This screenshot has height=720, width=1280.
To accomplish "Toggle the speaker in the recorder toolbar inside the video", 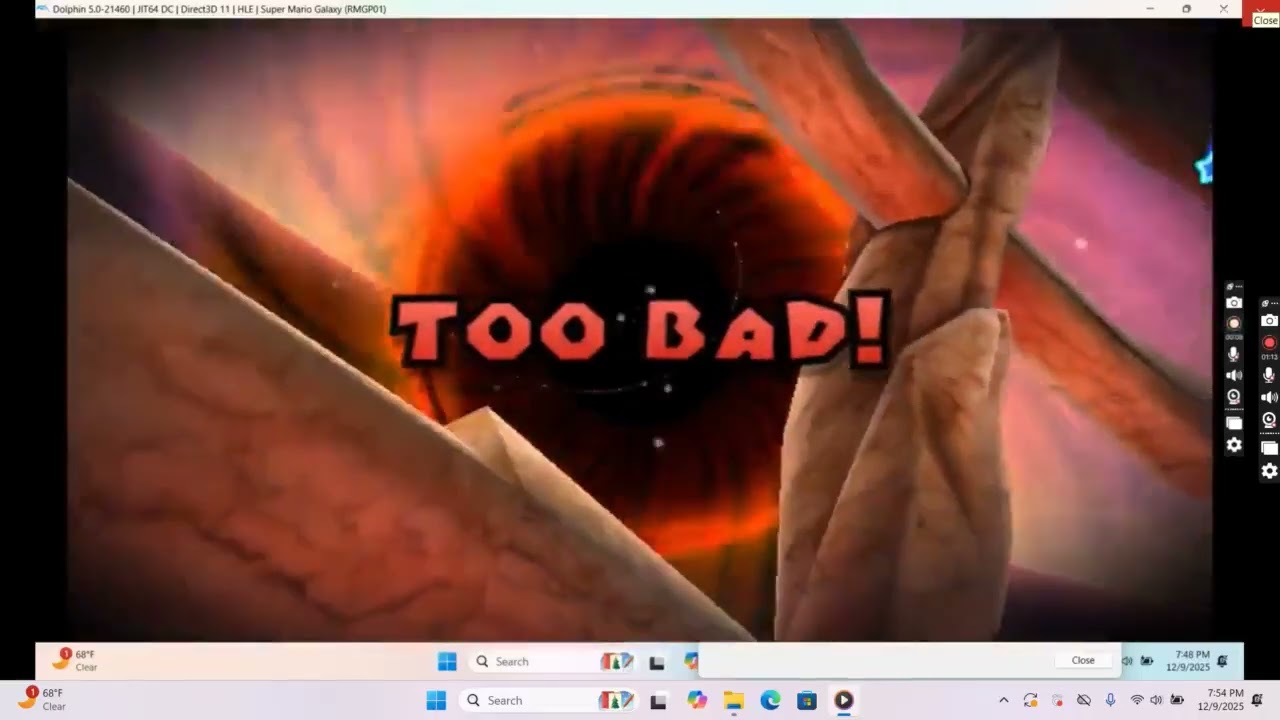I will pyautogui.click(x=1234, y=375).
